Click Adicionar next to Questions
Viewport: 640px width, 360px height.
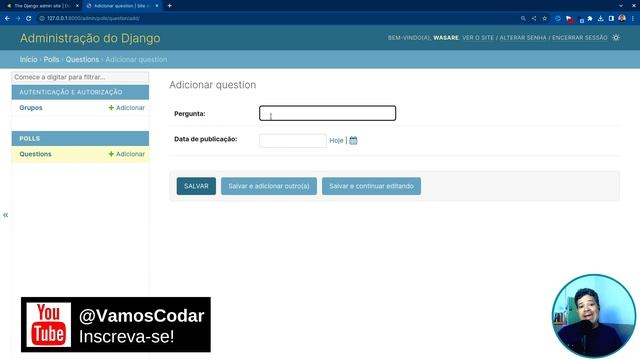pyautogui.click(x=127, y=154)
